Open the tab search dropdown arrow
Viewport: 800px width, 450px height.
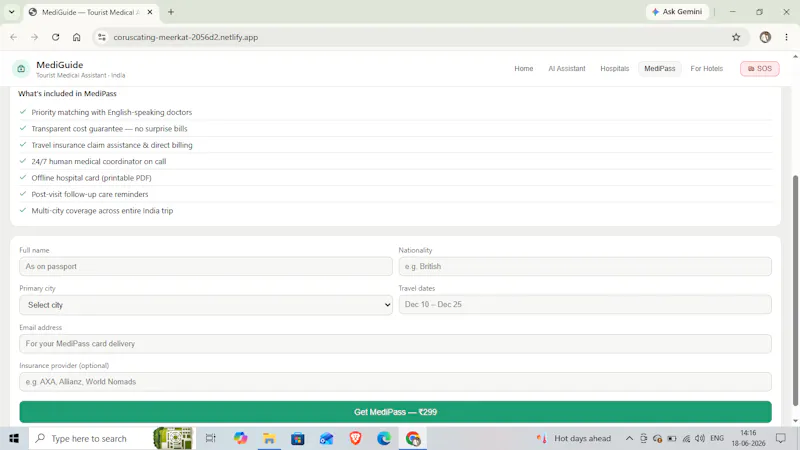point(11,12)
